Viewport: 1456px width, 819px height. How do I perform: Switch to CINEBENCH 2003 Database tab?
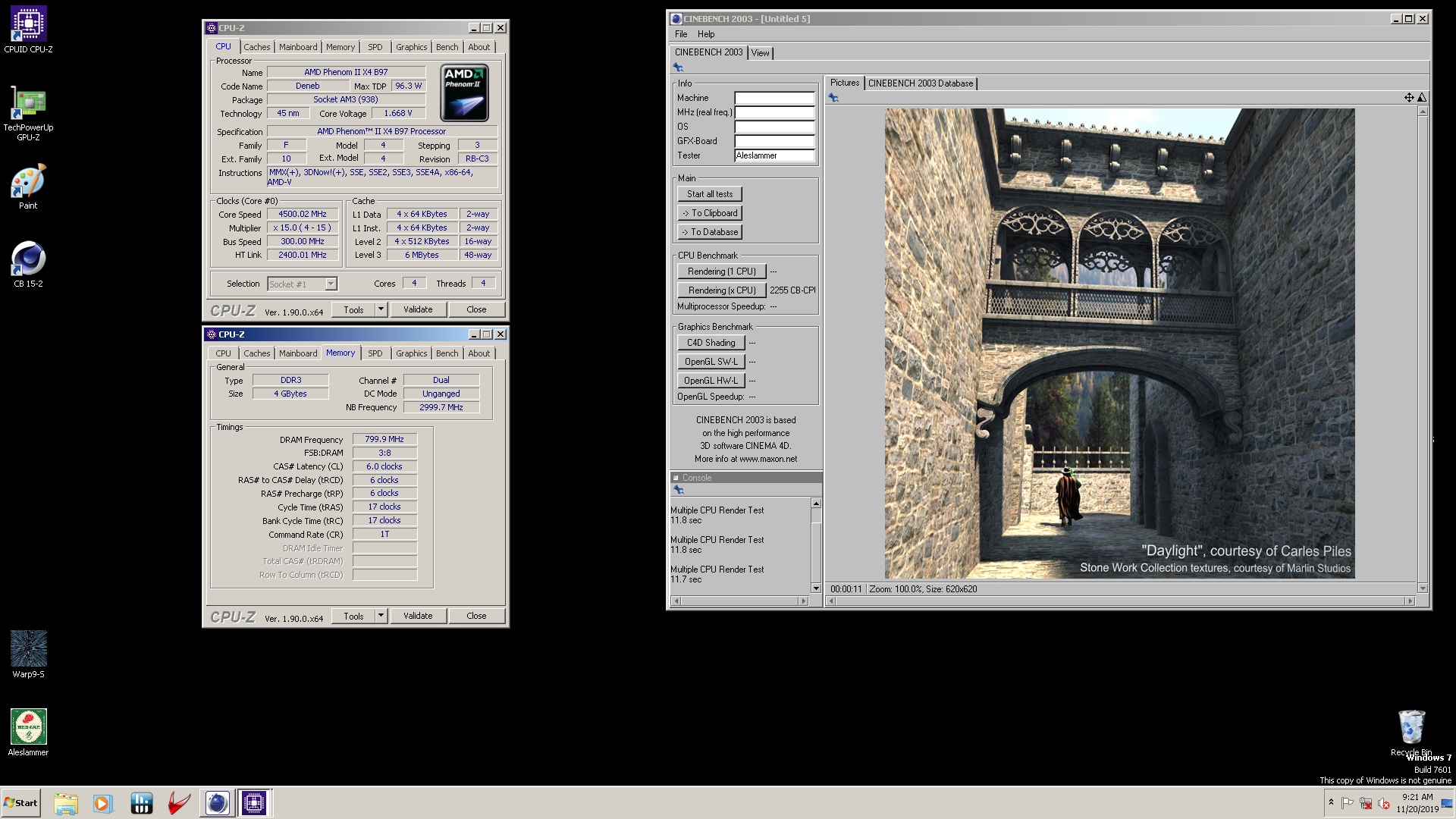coord(920,83)
